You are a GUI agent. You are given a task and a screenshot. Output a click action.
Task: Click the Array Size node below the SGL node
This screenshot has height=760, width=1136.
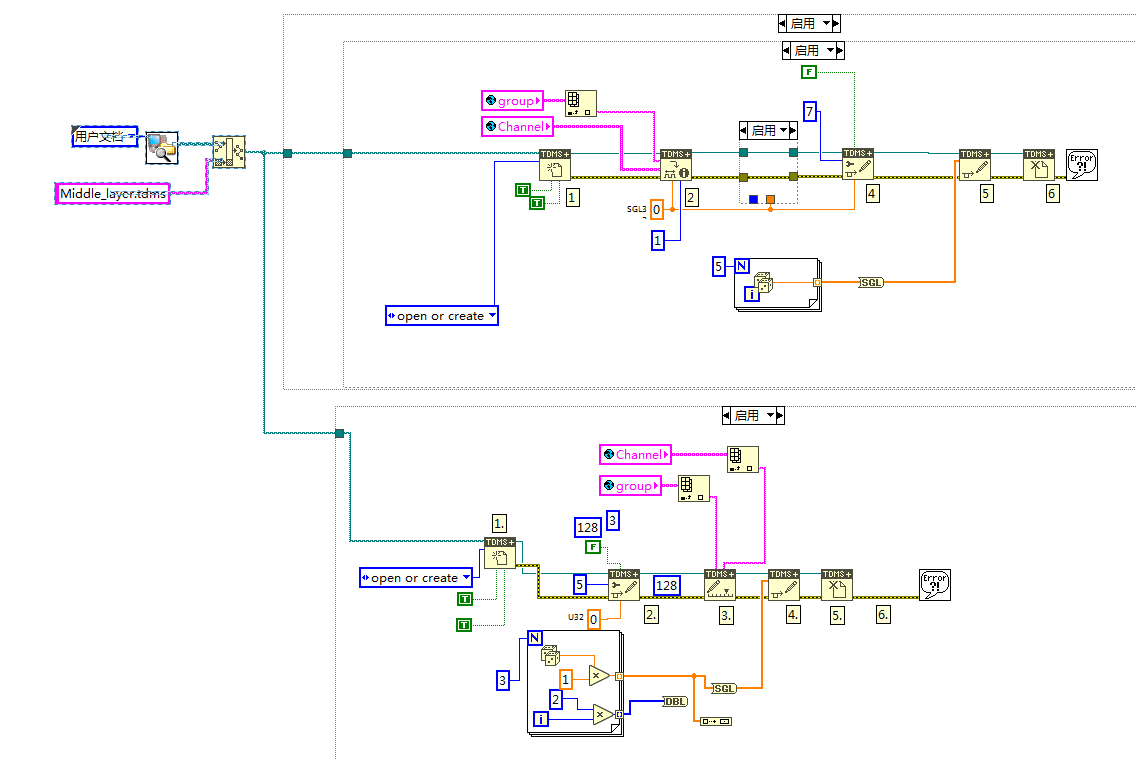click(x=716, y=721)
